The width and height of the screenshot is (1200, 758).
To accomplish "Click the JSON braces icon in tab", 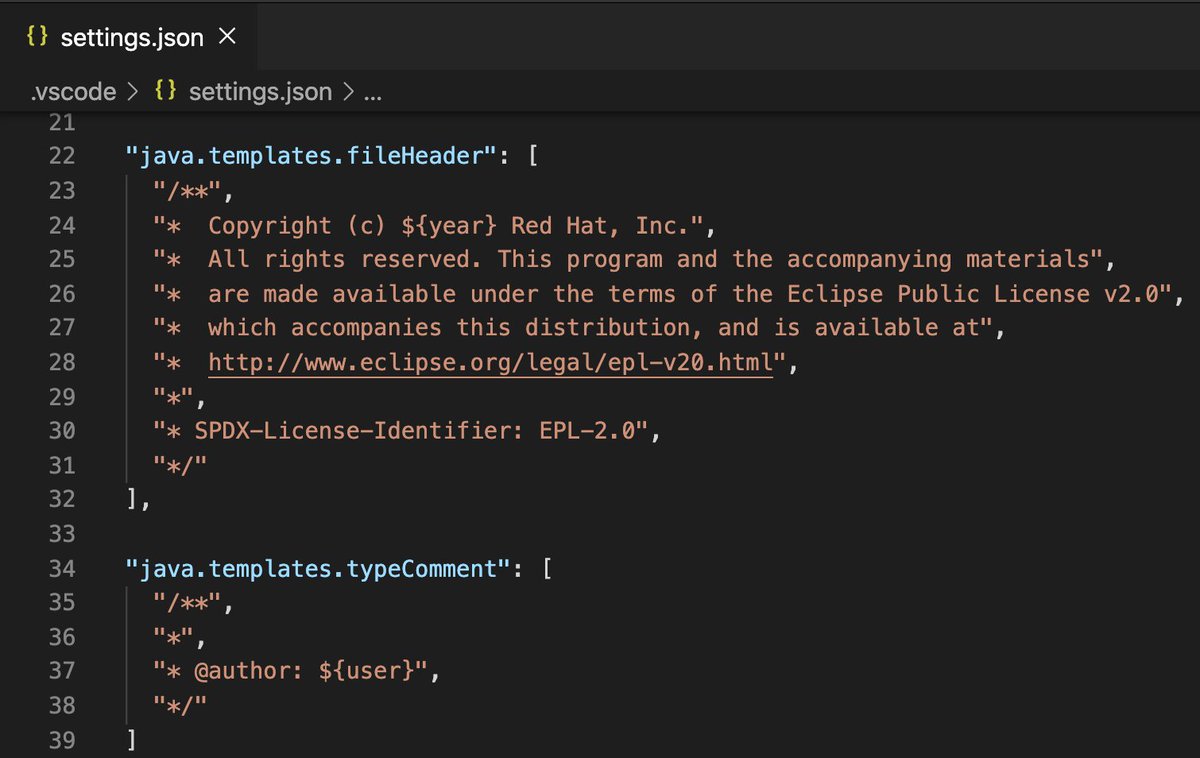I will [38, 38].
